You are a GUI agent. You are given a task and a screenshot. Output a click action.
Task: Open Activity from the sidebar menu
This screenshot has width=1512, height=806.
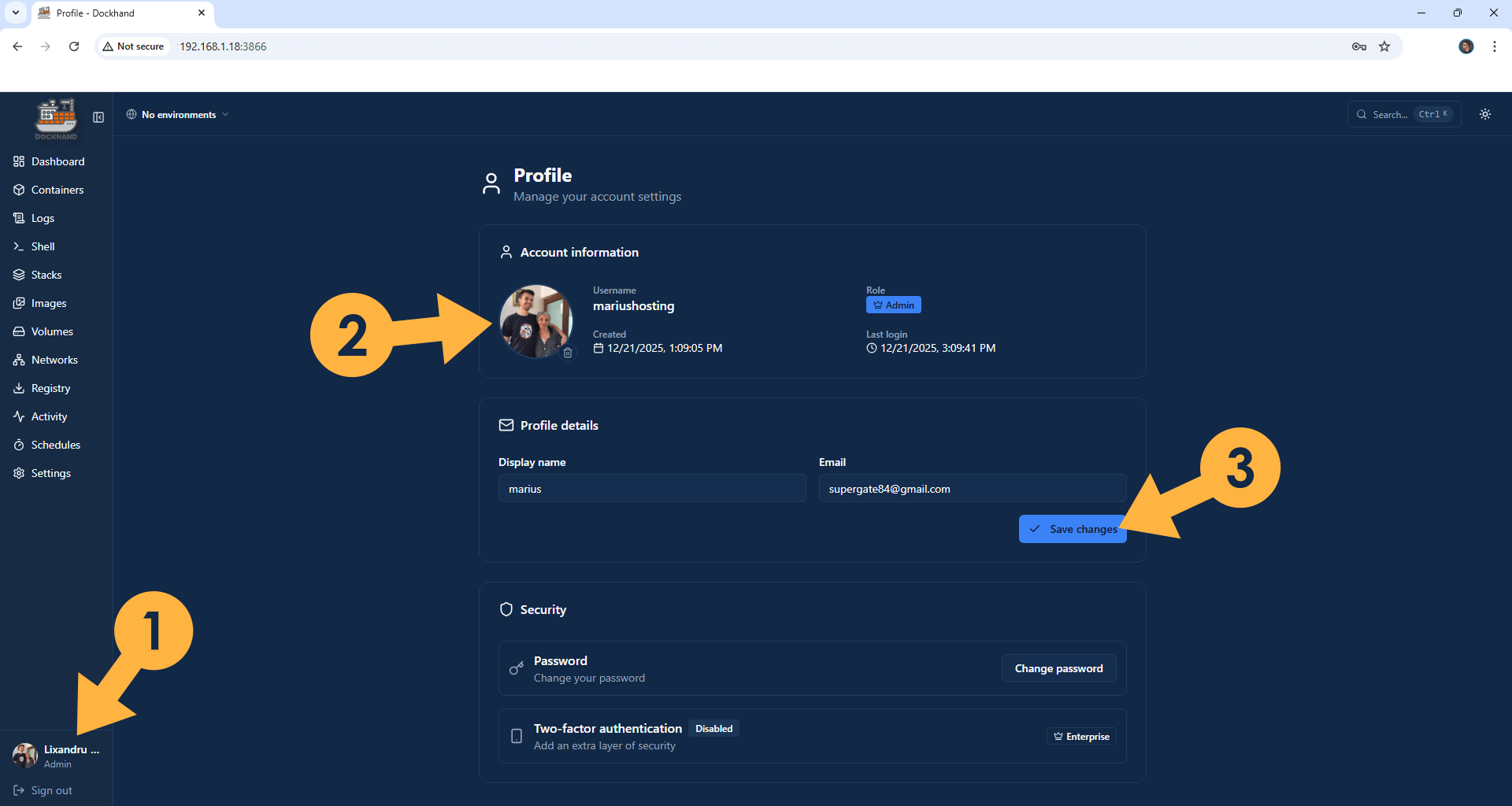pyautogui.click(x=49, y=416)
